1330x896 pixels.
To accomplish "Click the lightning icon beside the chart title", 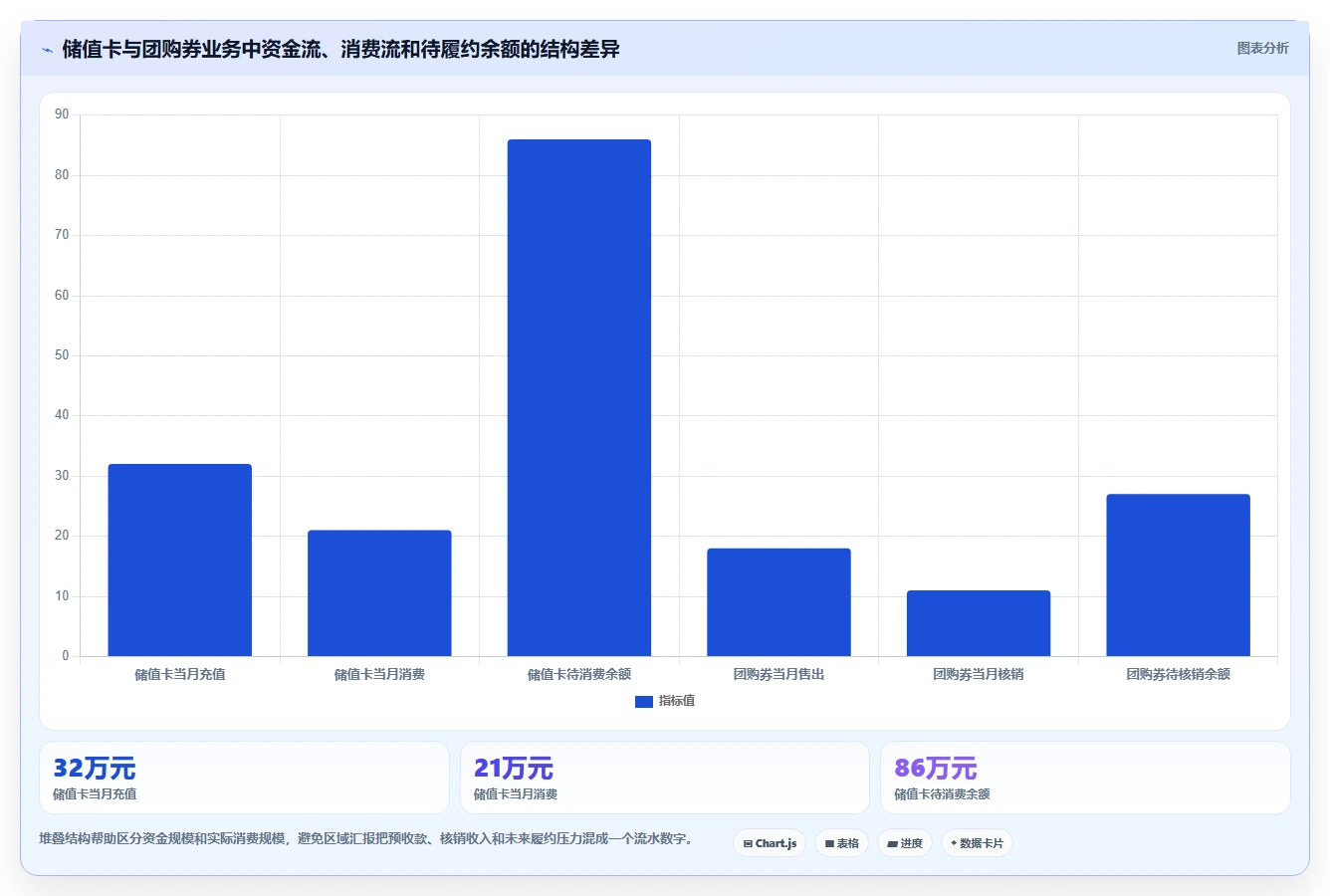I will (x=47, y=50).
